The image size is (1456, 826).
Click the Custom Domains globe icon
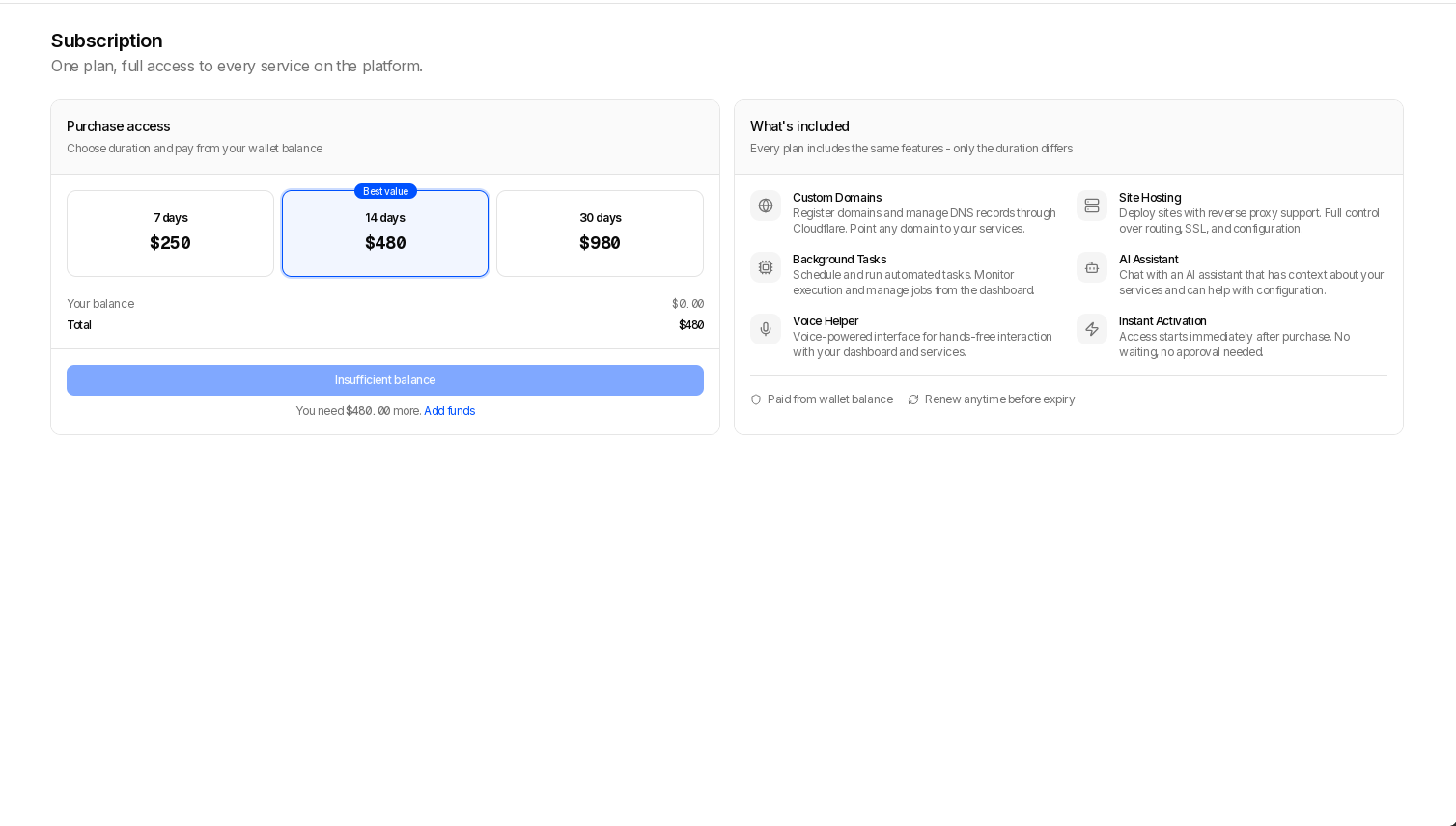coord(766,206)
